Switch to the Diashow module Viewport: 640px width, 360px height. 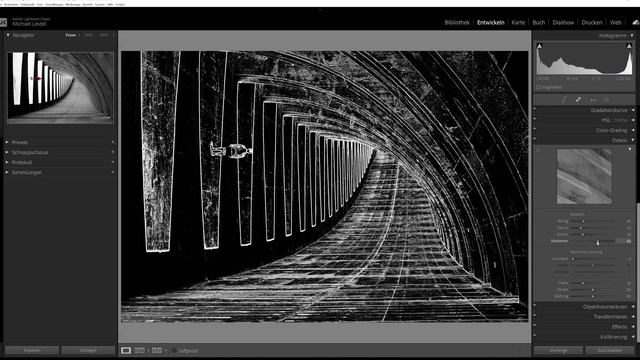(x=563, y=22)
